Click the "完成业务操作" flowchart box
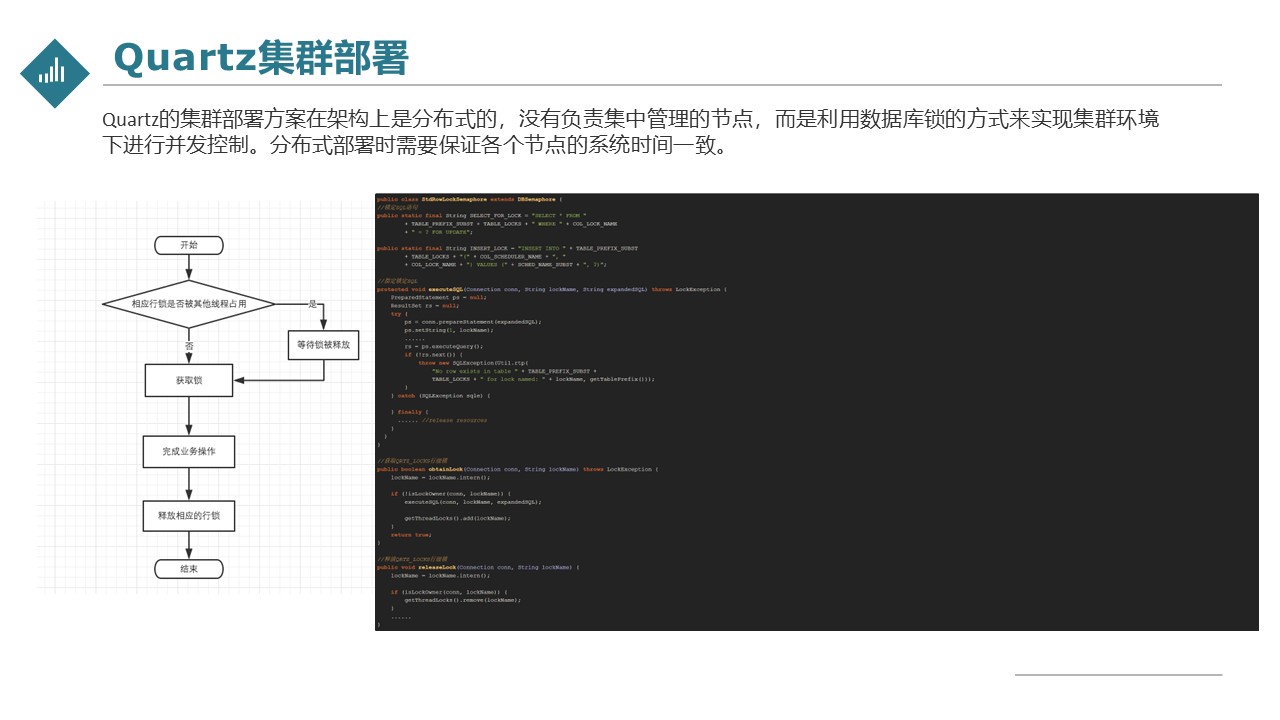This screenshot has width=1280, height=720. (189, 452)
